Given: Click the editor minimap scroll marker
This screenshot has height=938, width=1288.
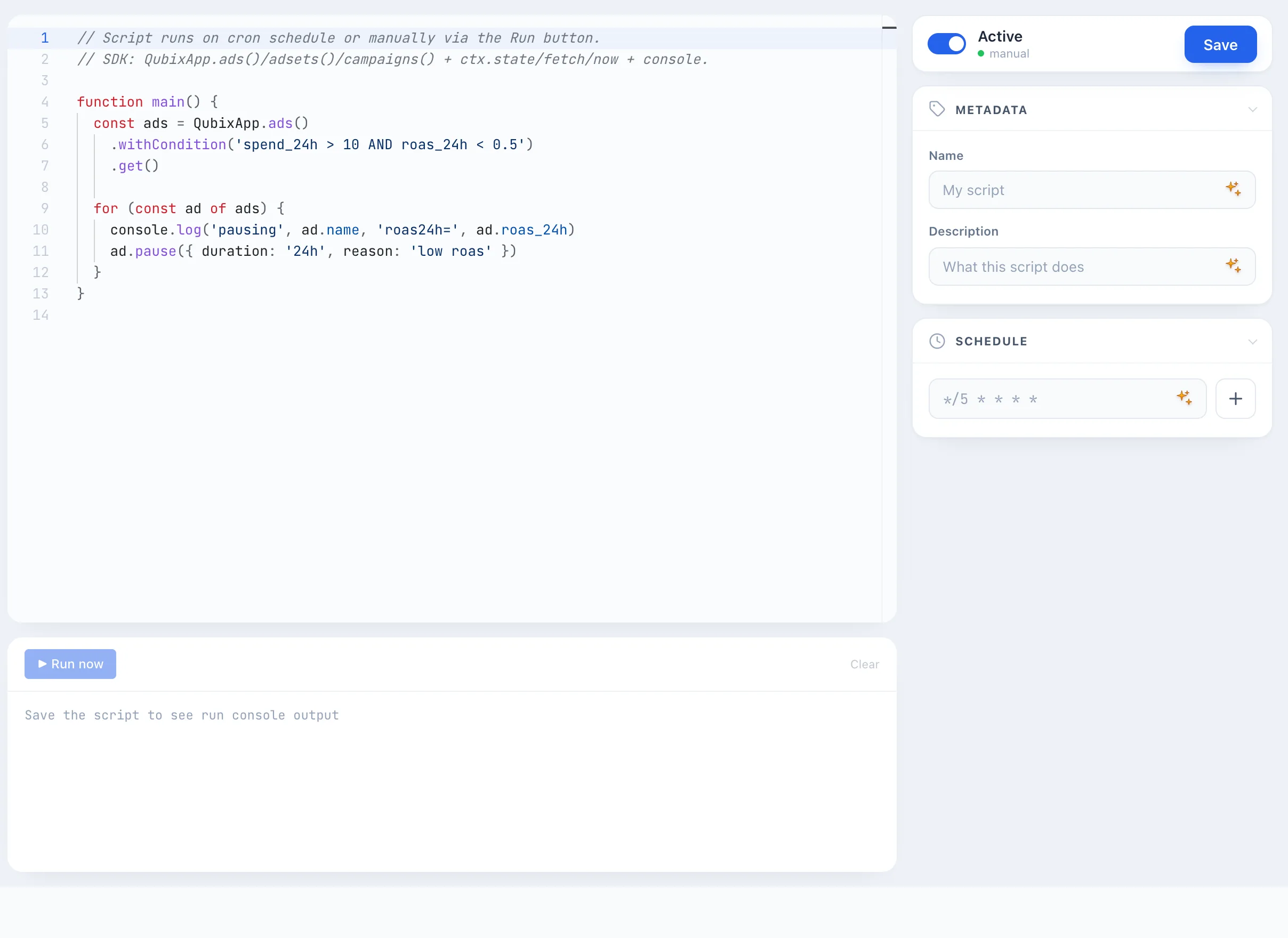Looking at the screenshot, I should (x=889, y=27).
